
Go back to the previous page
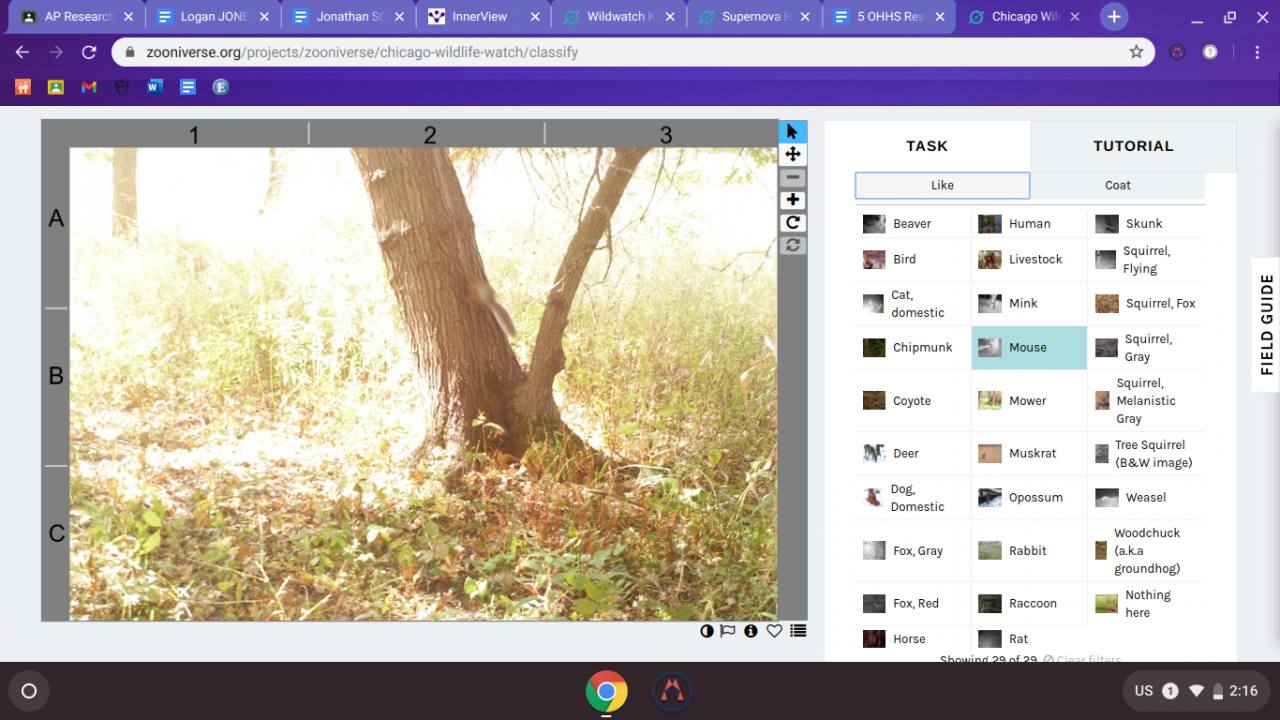click(22, 52)
